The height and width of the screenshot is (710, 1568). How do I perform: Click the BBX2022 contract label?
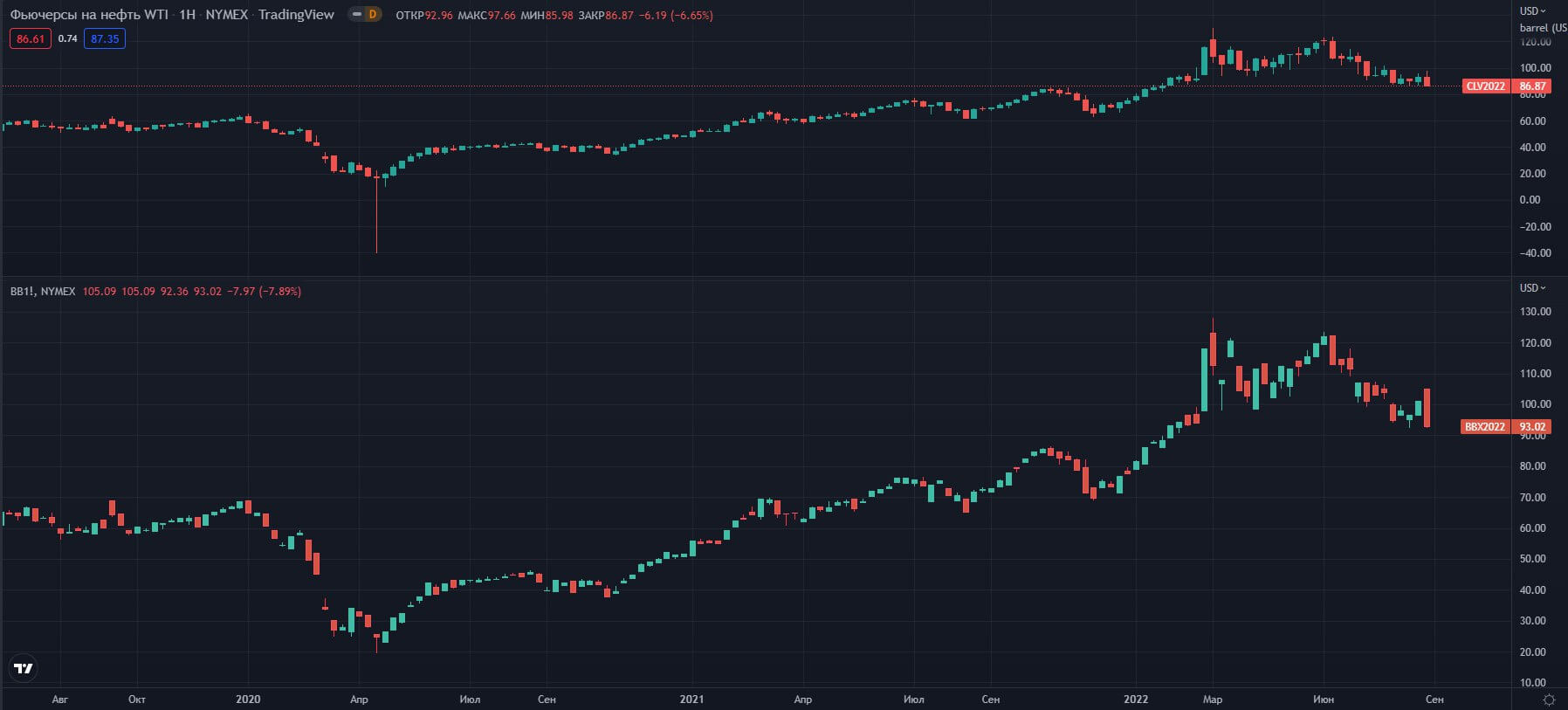1485,427
